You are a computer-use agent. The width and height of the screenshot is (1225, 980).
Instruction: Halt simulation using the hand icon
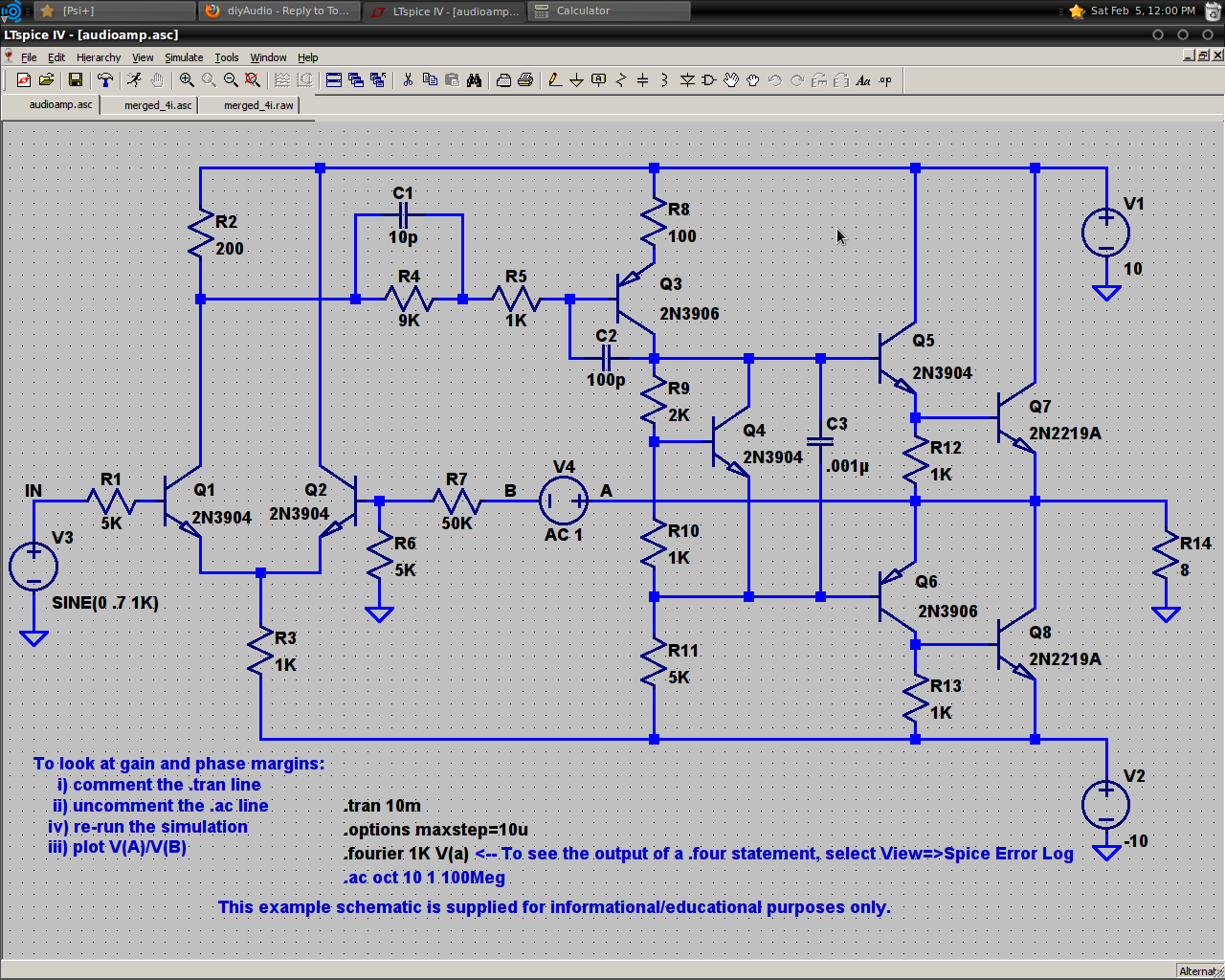[157, 80]
